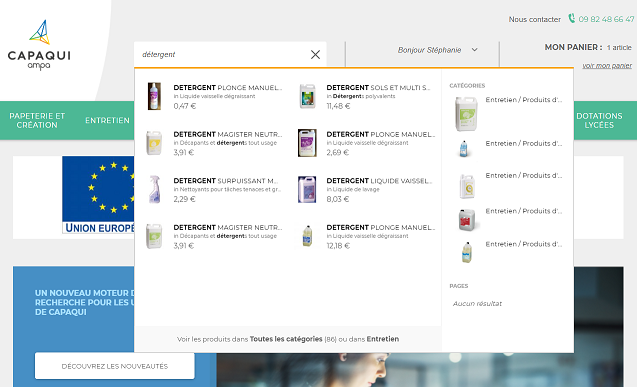Select the last Detergent Magister Neutr. image
The height and width of the screenshot is (387, 637).
point(154,236)
